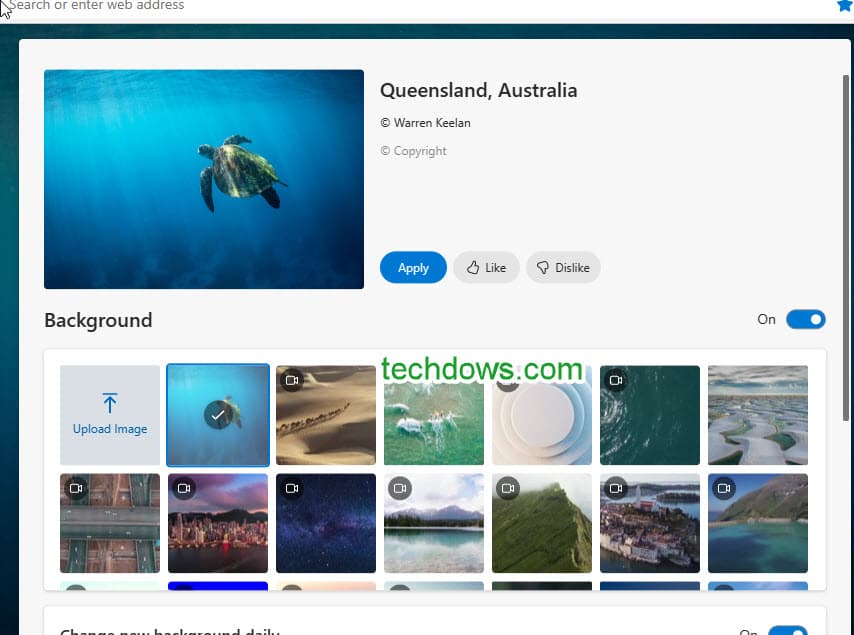The image size is (854, 635).
Task: Turn off the Background toggle
Action: point(805,320)
